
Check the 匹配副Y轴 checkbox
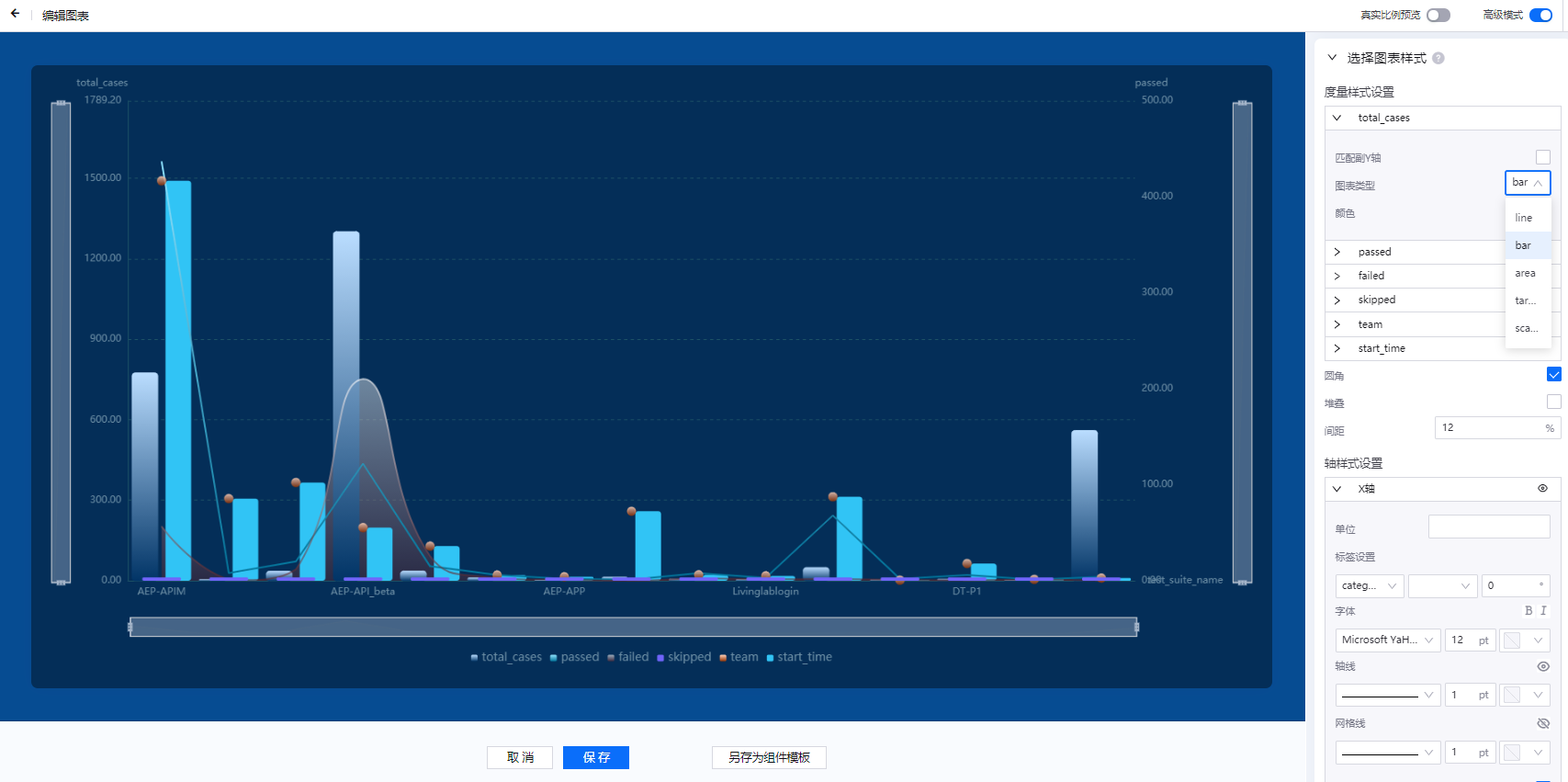(x=1543, y=157)
